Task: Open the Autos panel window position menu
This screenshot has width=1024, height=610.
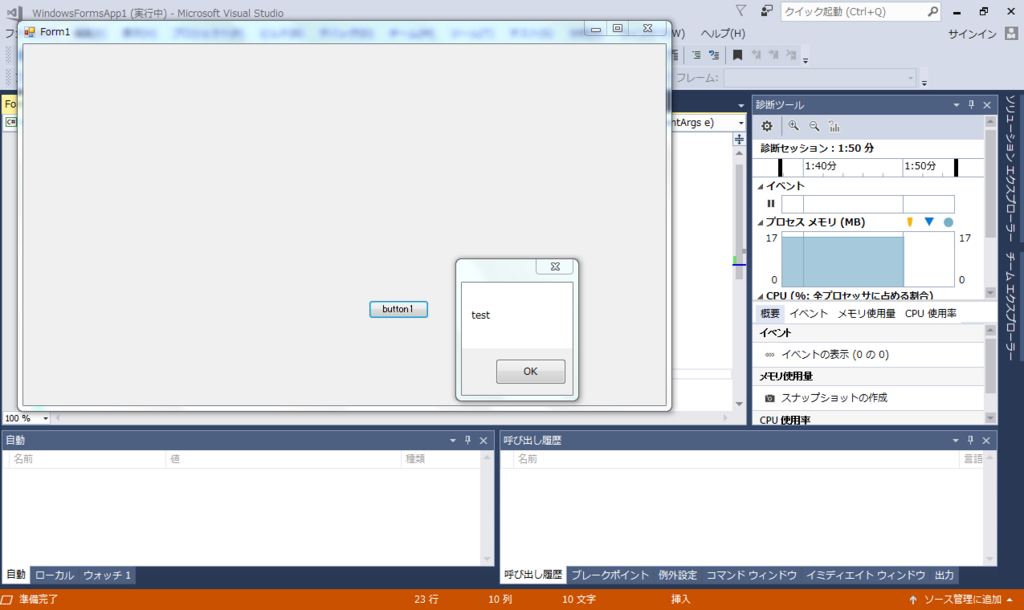Action: point(453,440)
